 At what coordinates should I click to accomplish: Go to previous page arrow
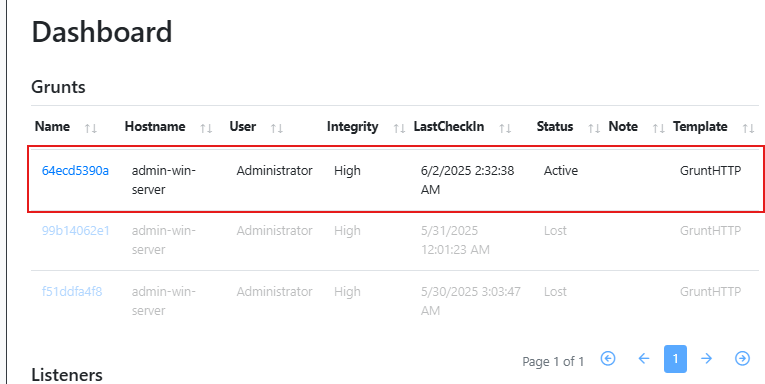click(x=644, y=359)
